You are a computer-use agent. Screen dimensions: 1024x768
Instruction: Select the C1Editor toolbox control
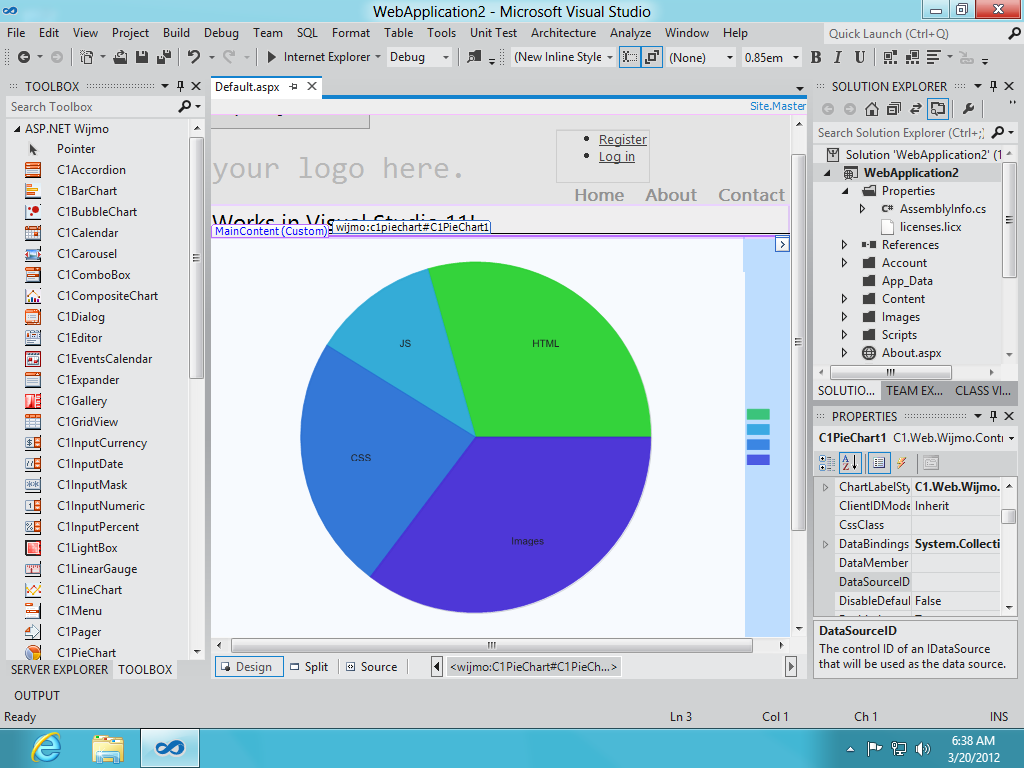click(x=79, y=338)
